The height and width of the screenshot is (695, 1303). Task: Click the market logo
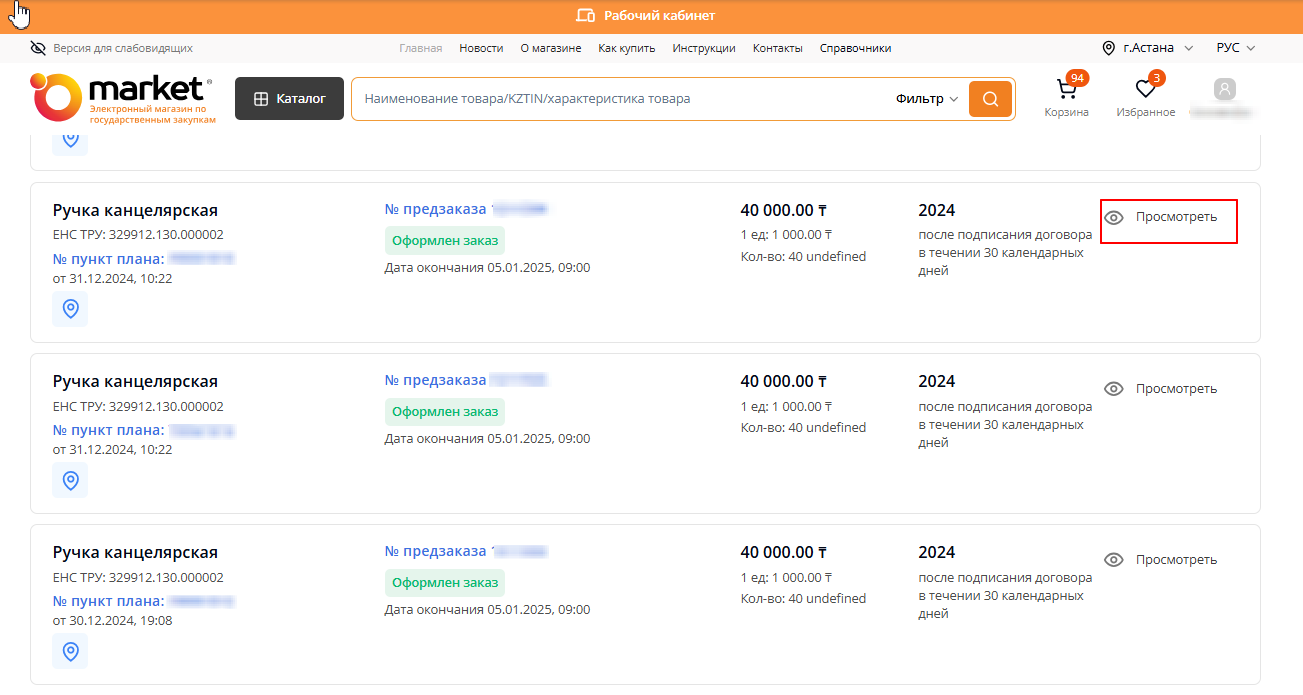point(122,98)
